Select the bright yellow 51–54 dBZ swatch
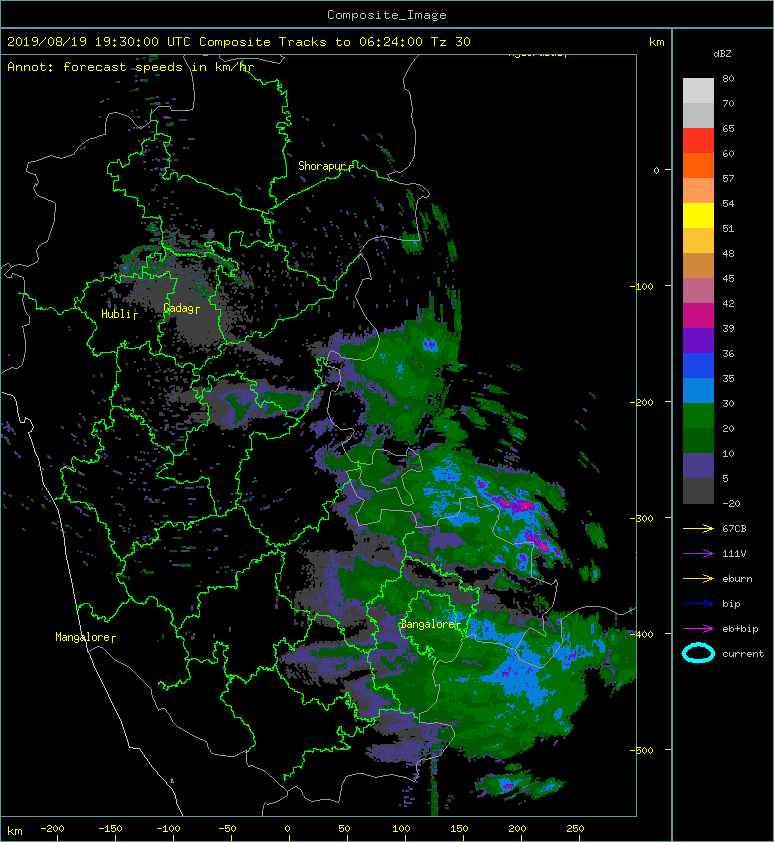This screenshot has width=774, height=842. pyautogui.click(x=698, y=215)
